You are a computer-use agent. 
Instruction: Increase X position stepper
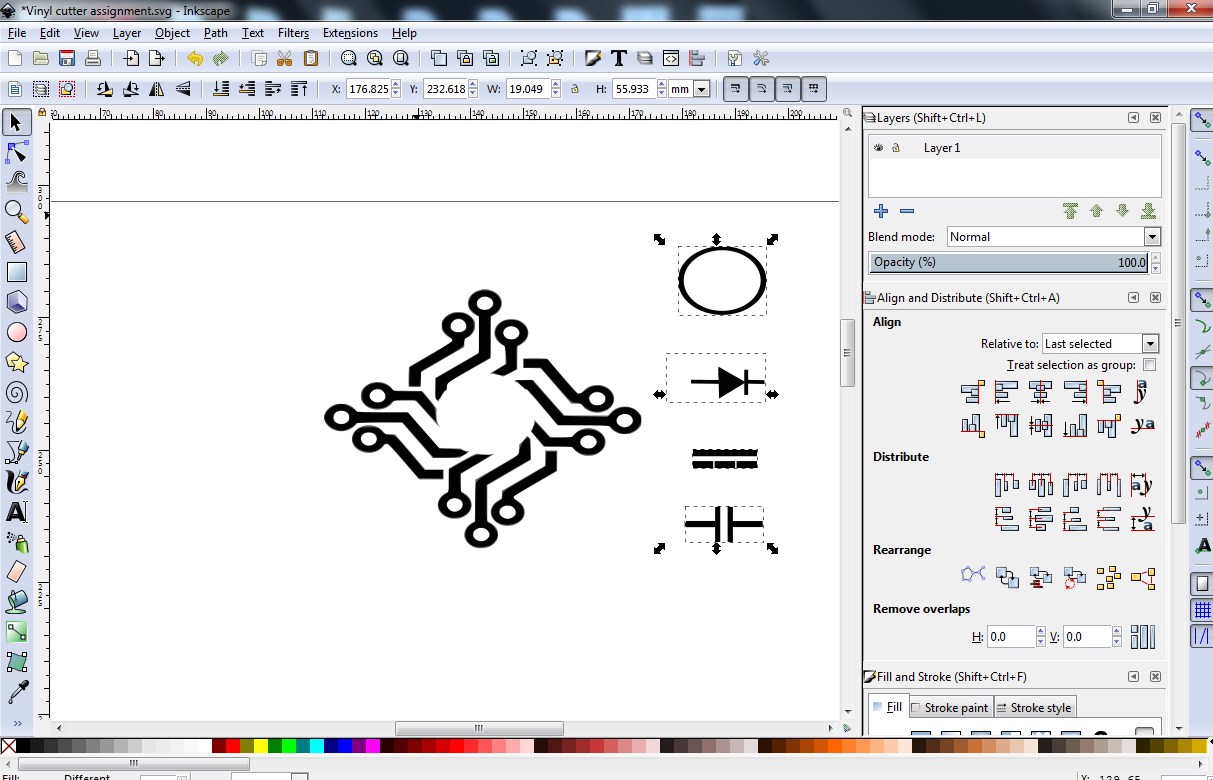(x=396, y=85)
